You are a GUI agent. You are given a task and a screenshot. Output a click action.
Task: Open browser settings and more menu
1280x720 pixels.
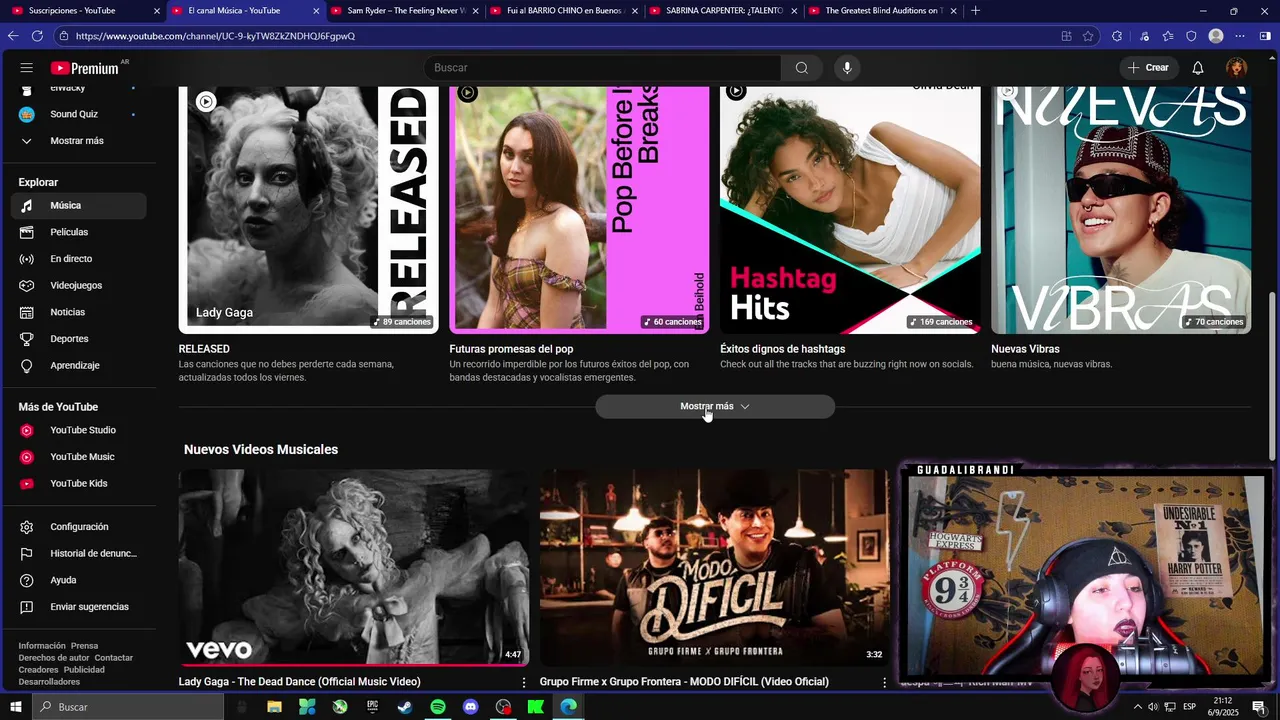pyautogui.click(x=1240, y=36)
